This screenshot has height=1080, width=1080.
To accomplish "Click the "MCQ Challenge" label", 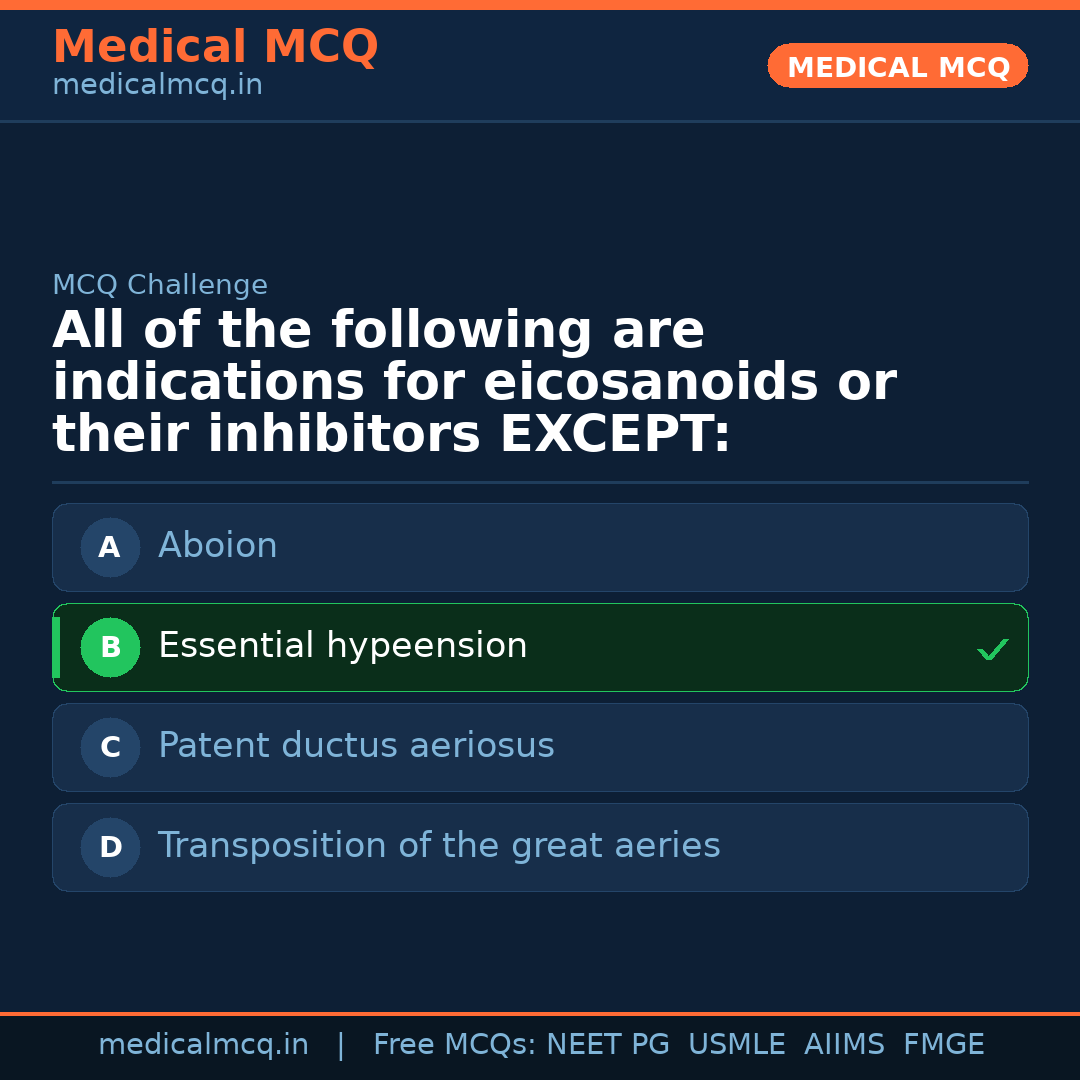I will [x=160, y=285].
